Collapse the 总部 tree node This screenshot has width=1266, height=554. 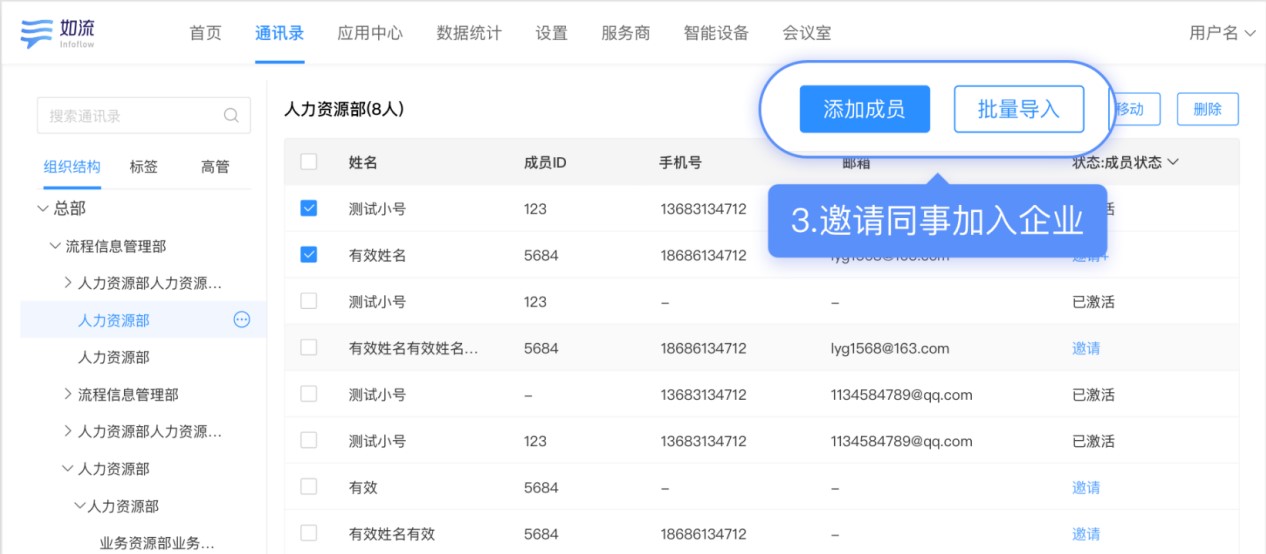click(43, 209)
